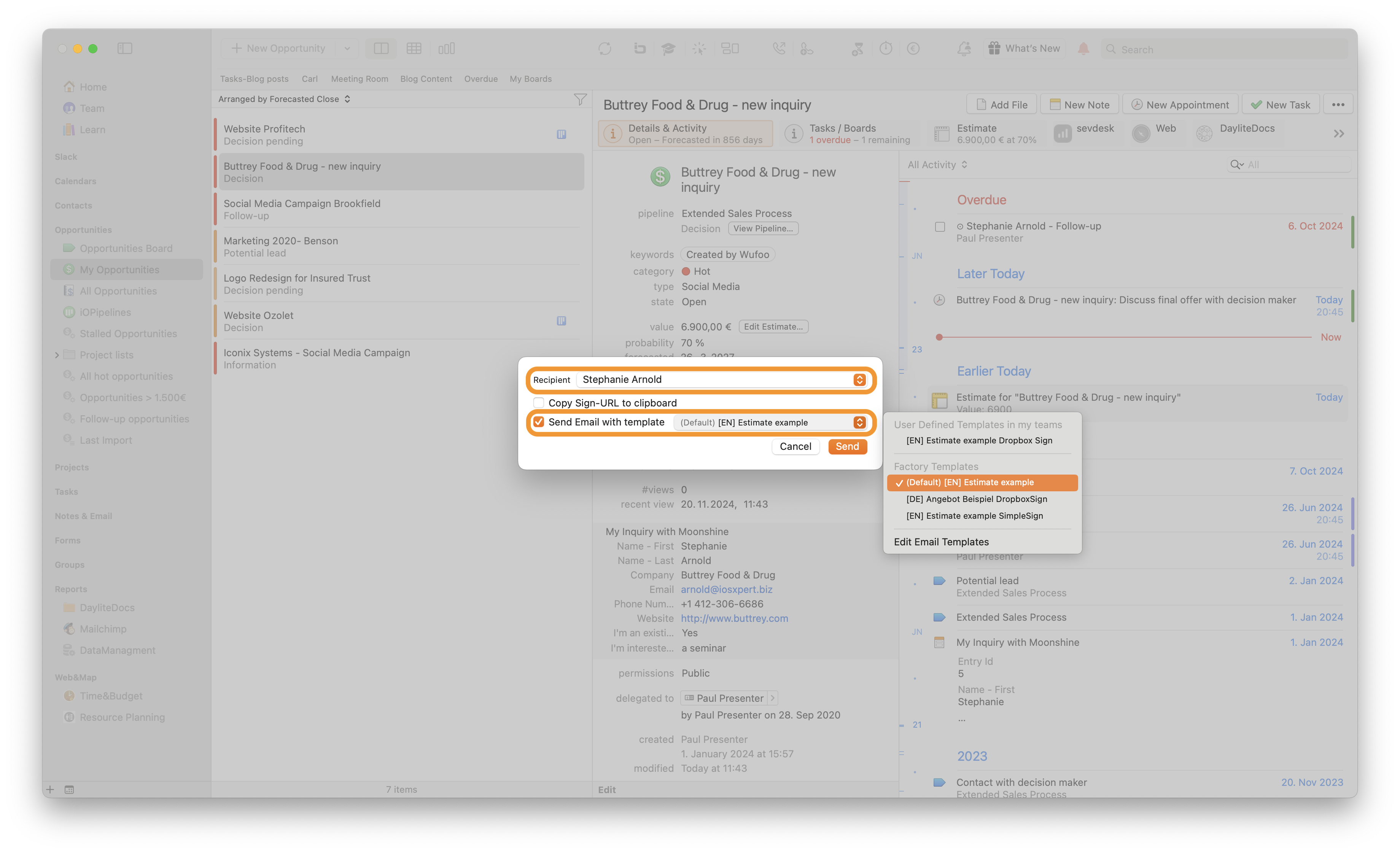Screen dimensions: 1400x854
Task: Open http://www.buttrey.com website link
Action: tap(734, 618)
